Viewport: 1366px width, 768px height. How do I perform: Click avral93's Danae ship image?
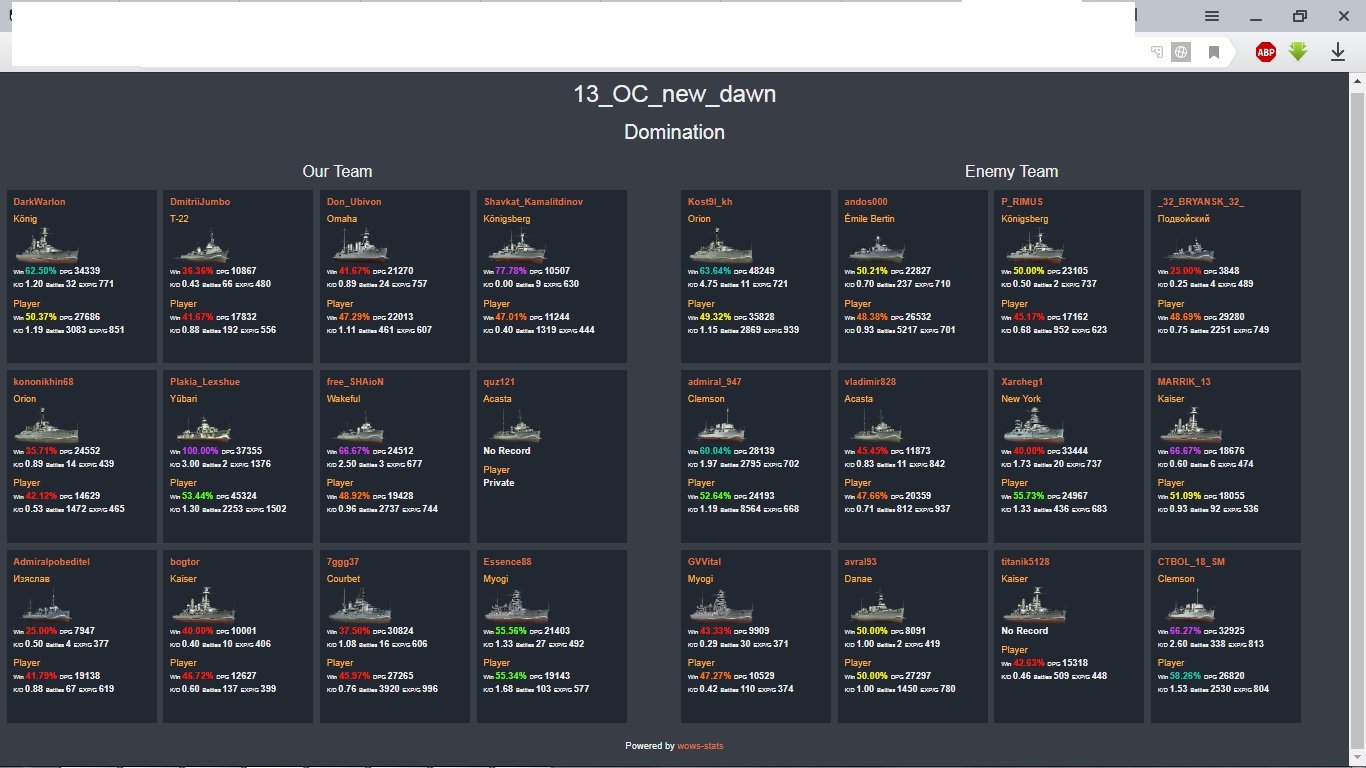[x=877, y=605]
